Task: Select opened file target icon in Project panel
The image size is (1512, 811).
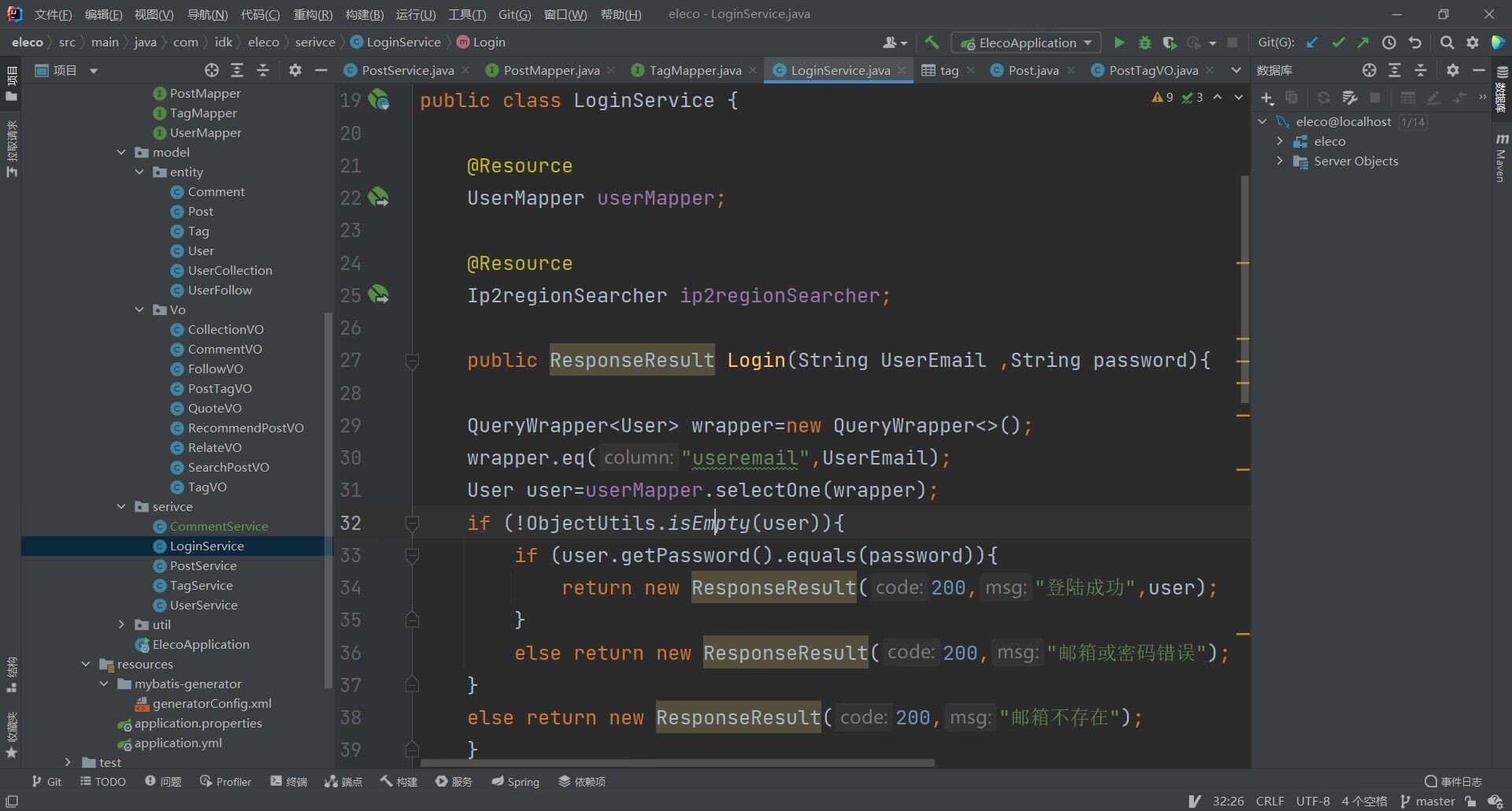Action: click(x=212, y=70)
